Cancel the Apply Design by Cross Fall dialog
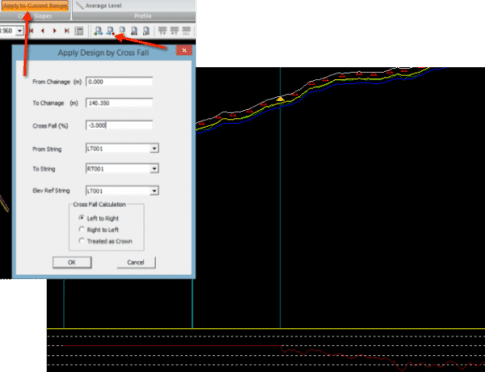The height and width of the screenshot is (372, 485). [x=136, y=262]
